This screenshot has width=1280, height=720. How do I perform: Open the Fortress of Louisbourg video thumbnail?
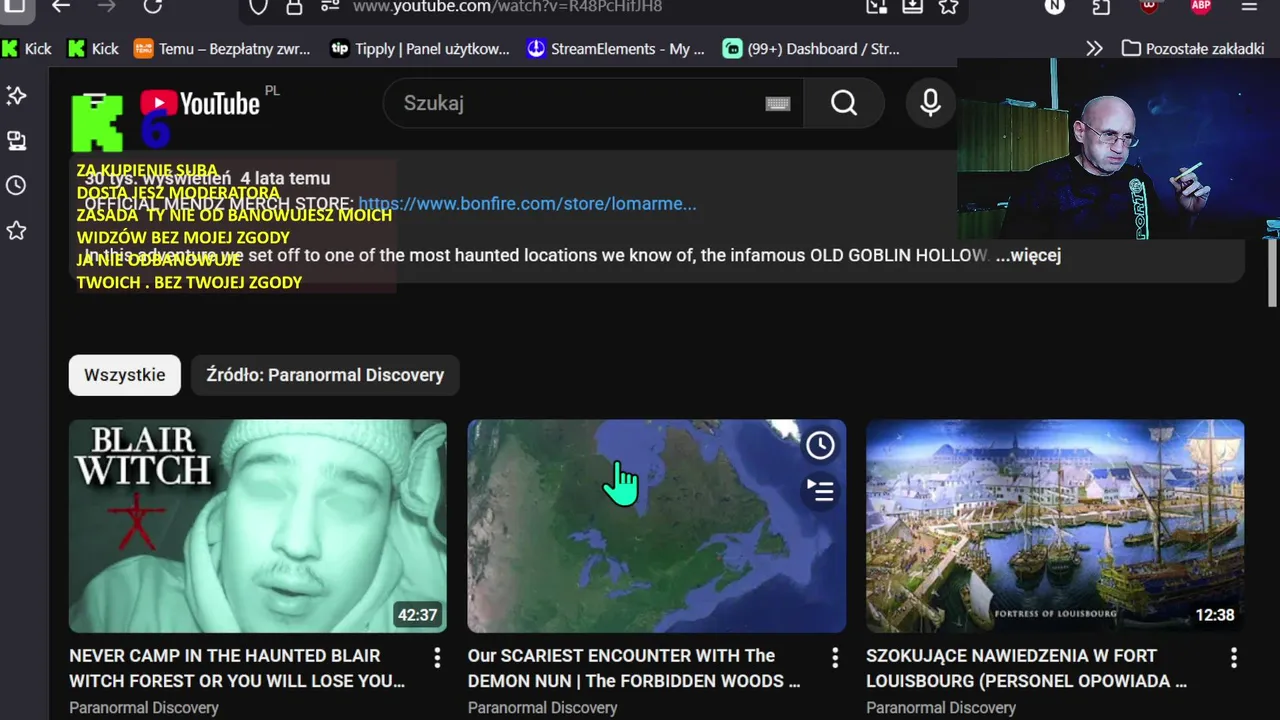point(1055,526)
